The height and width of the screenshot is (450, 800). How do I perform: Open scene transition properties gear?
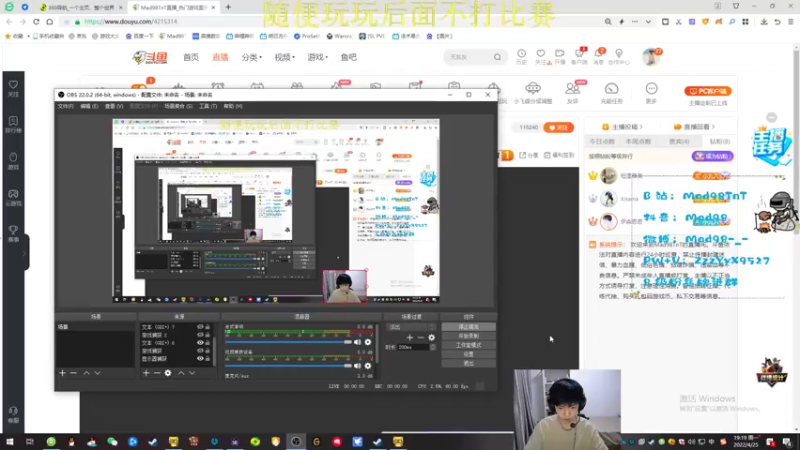[432, 337]
